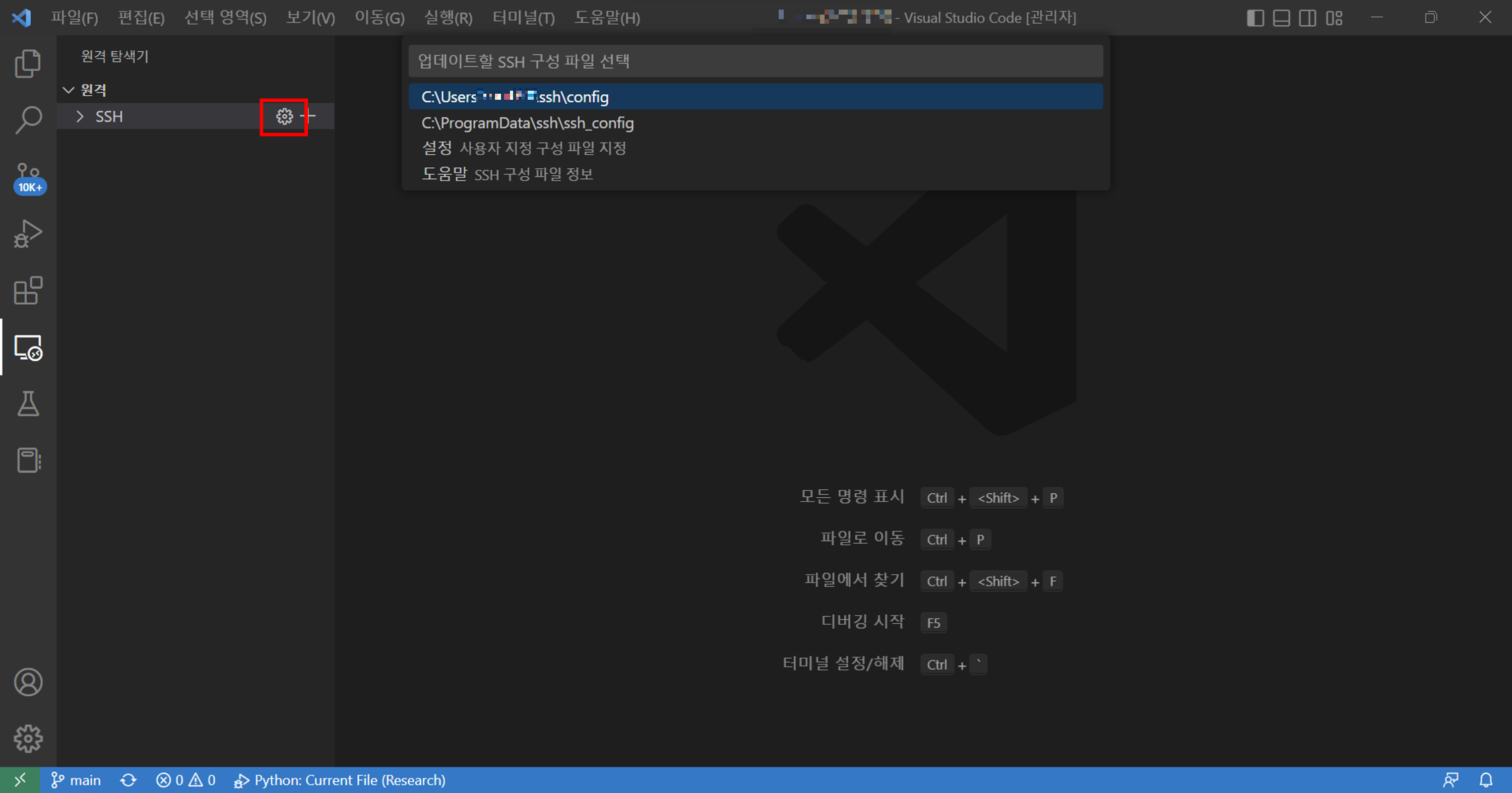1512x793 pixels.
Task: Open the 파일(F) menu
Action: 74,18
